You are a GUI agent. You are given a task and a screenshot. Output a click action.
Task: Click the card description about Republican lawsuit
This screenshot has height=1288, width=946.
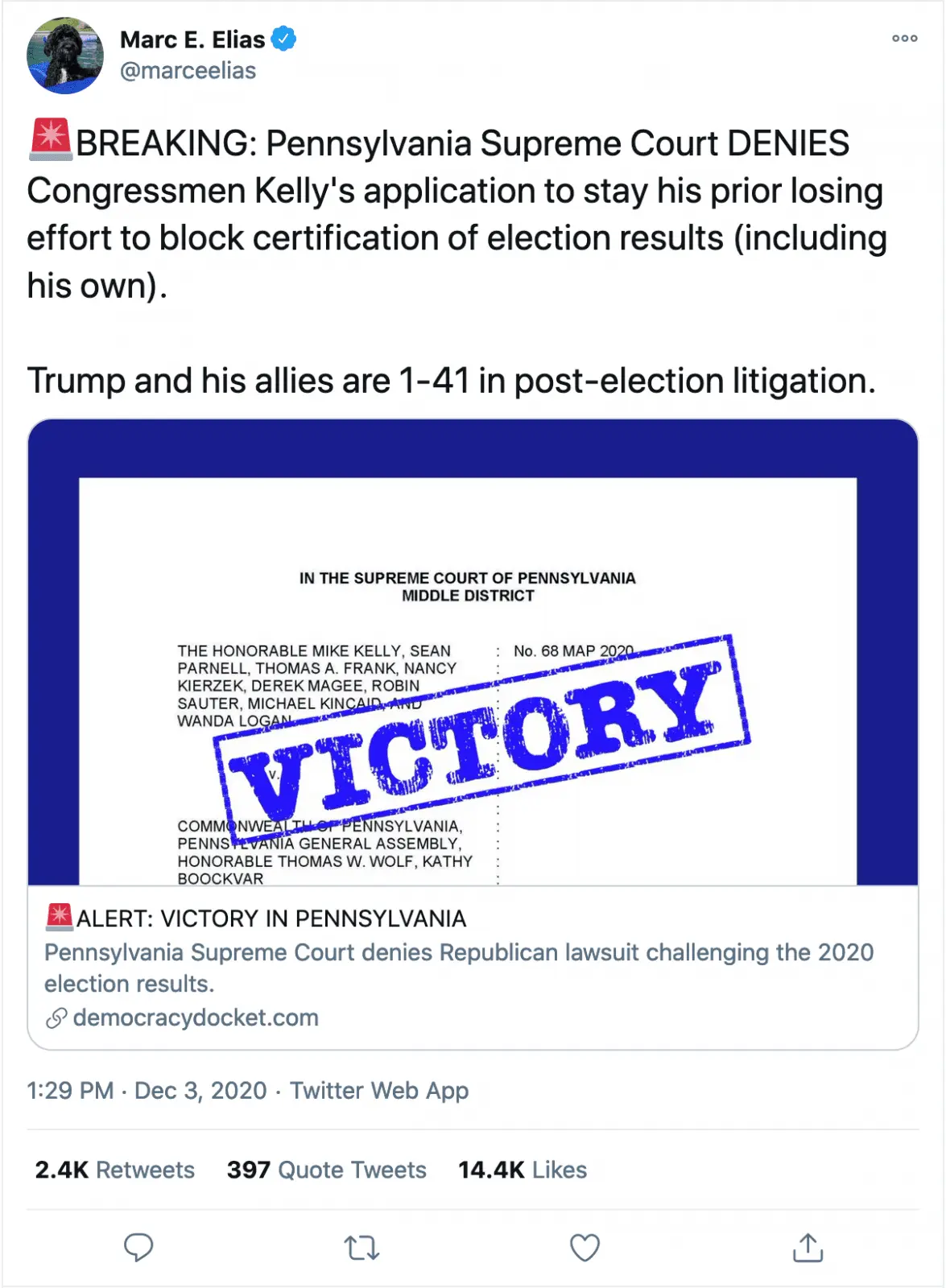458,968
